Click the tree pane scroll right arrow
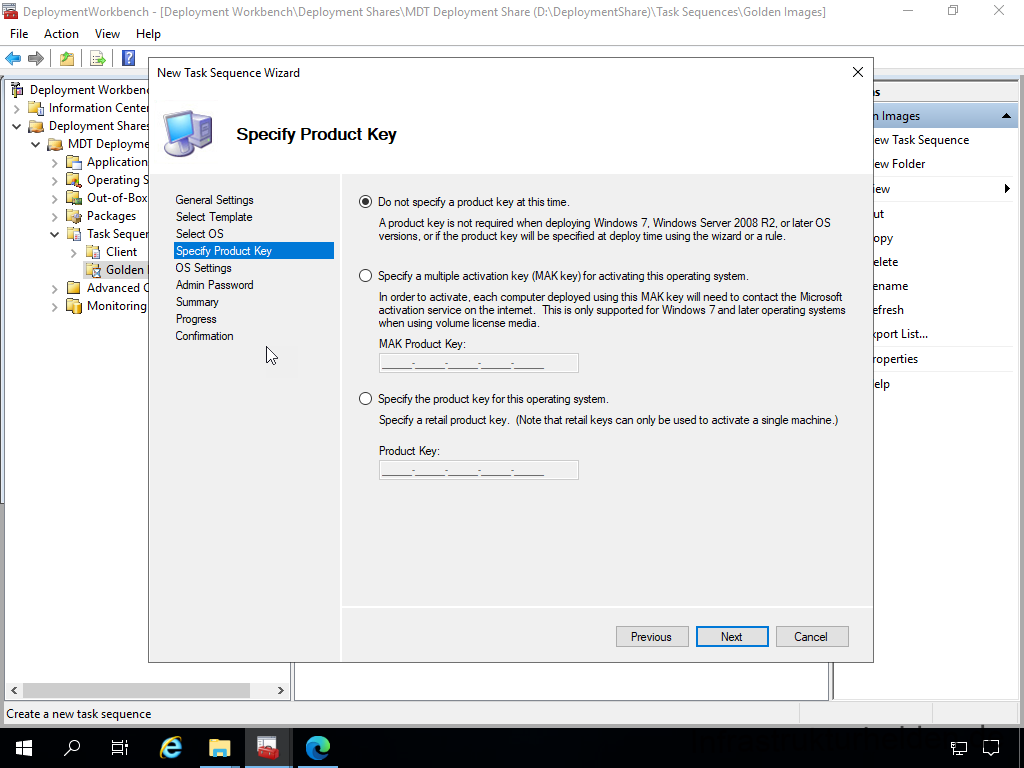This screenshot has width=1024, height=768. click(x=280, y=690)
